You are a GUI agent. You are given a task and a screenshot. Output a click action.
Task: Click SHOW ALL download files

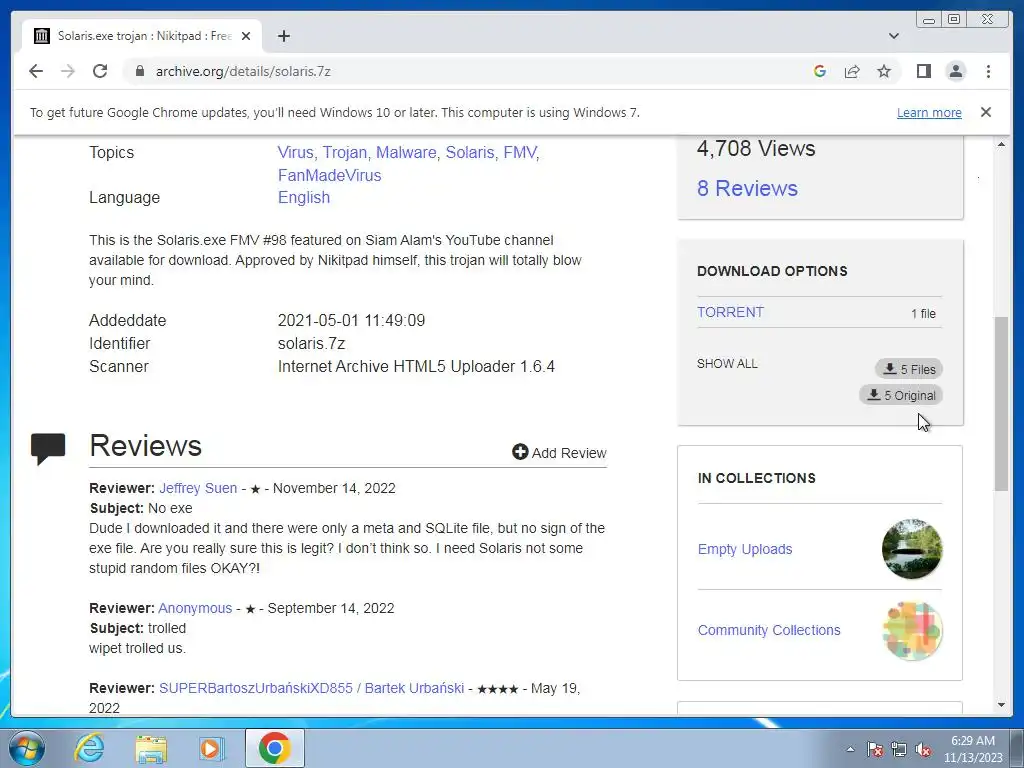point(727,364)
